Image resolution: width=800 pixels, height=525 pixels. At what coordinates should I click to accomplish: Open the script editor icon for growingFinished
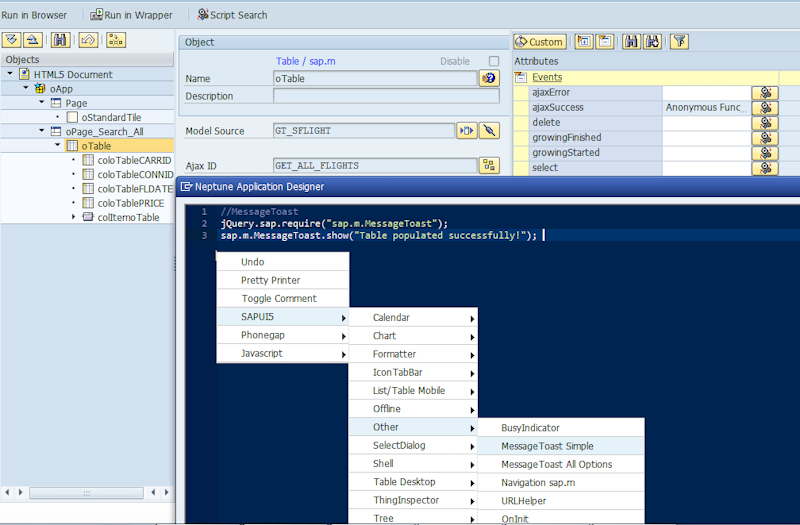(765, 138)
